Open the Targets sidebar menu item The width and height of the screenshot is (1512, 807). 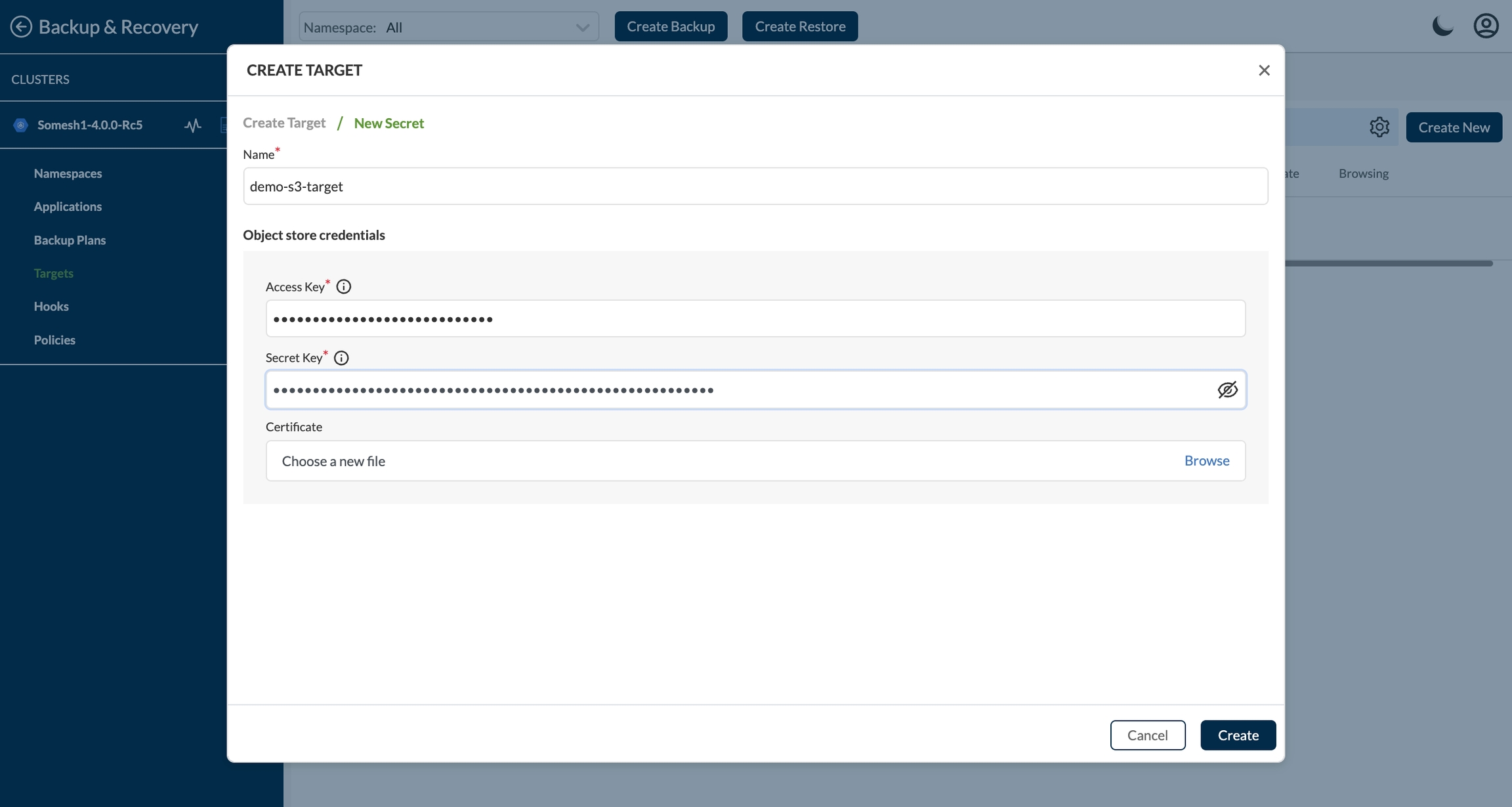(x=53, y=273)
